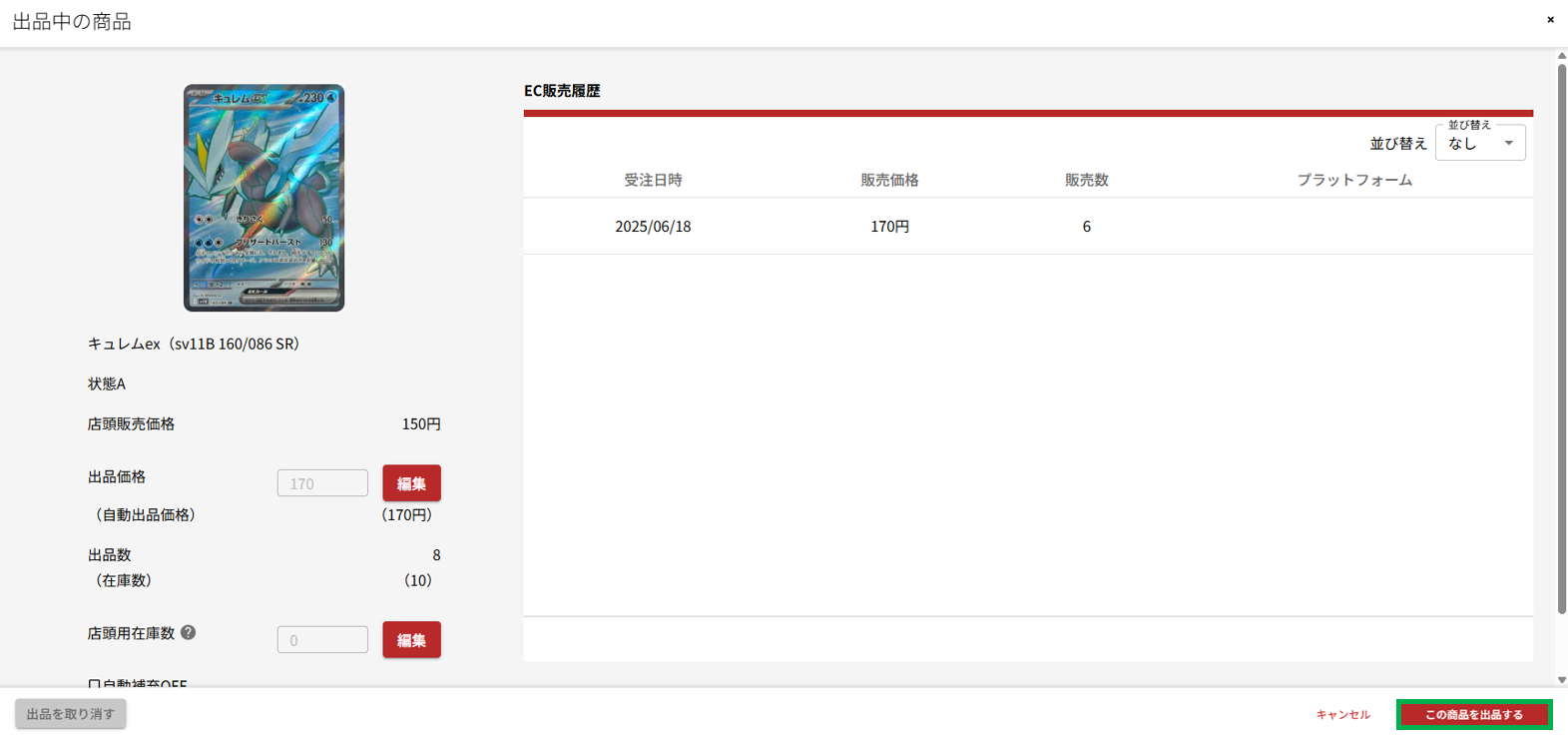Click the 店頭用在庫数 input field showing 0
This screenshot has height=737, width=1568.
pyautogui.click(x=322, y=640)
